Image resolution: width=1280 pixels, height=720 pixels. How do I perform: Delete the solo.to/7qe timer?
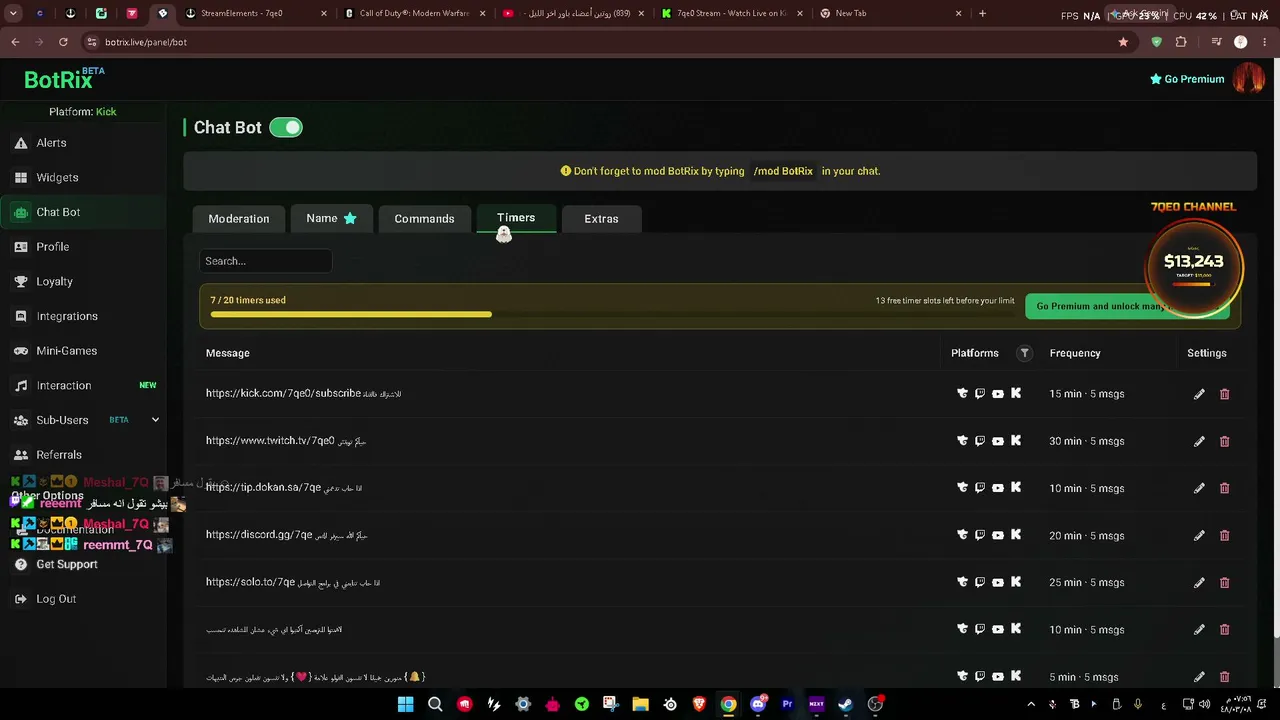[x=1224, y=582]
